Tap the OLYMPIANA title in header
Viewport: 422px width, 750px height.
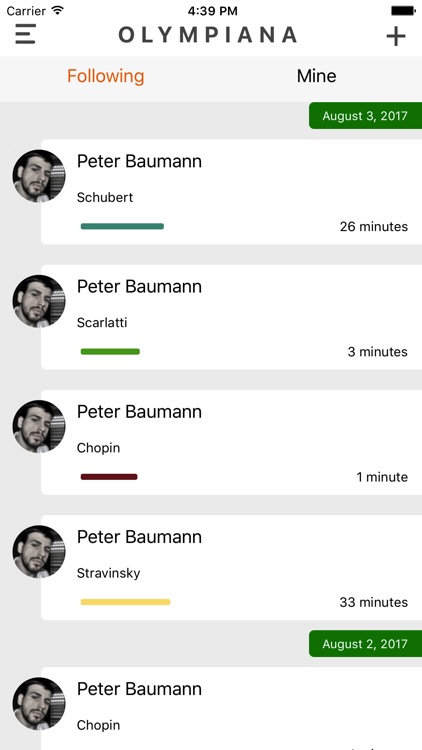[208, 35]
